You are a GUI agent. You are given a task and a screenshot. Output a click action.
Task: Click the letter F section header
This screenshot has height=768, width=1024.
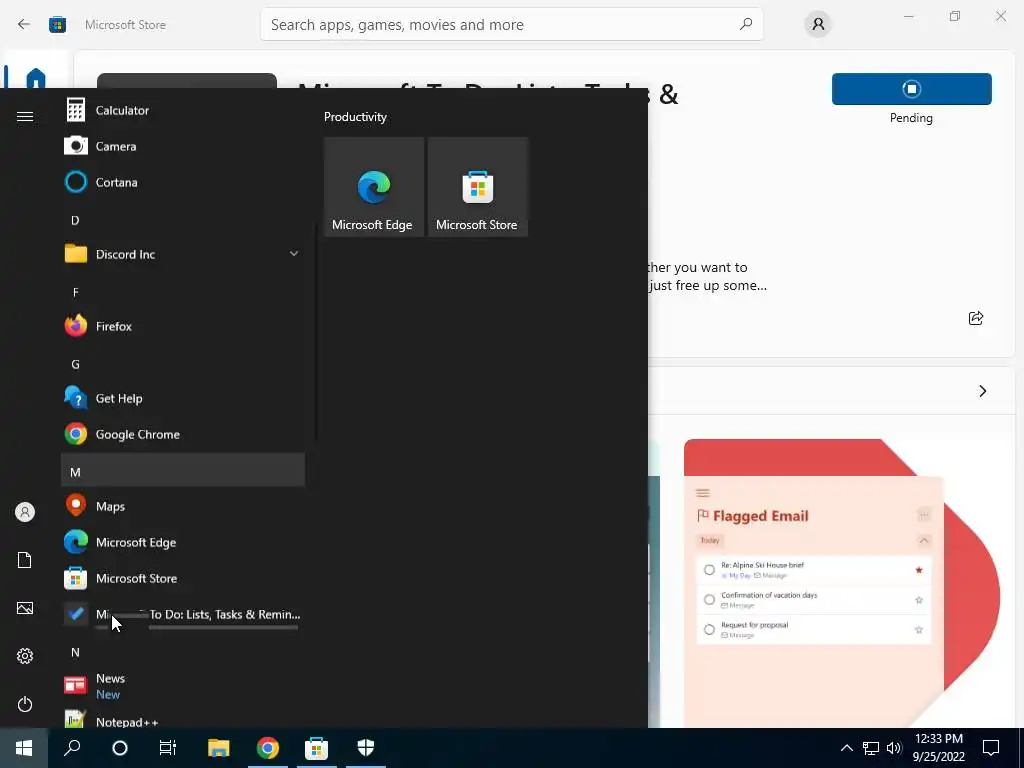tap(75, 293)
